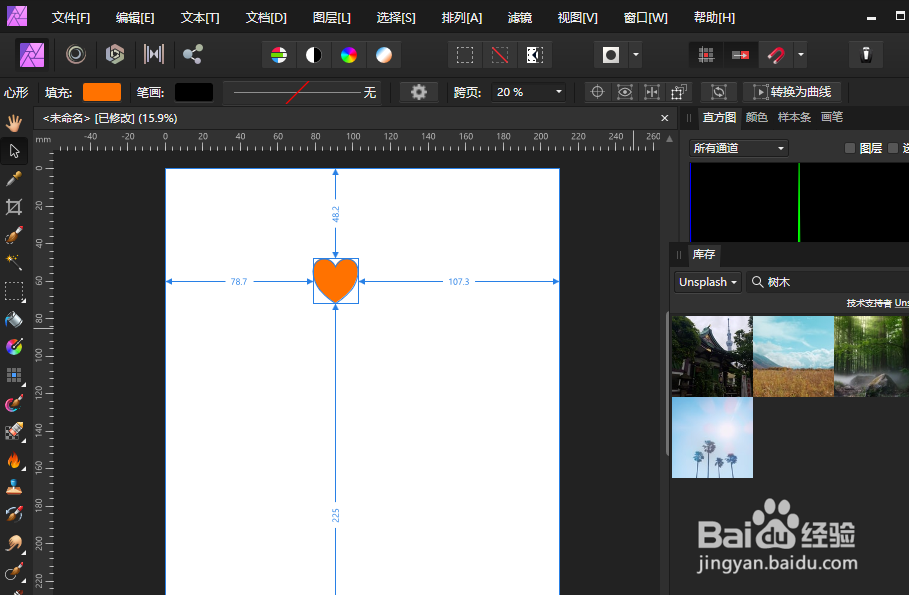Open the Unsplash source dropdown in the Stock panel

(707, 281)
